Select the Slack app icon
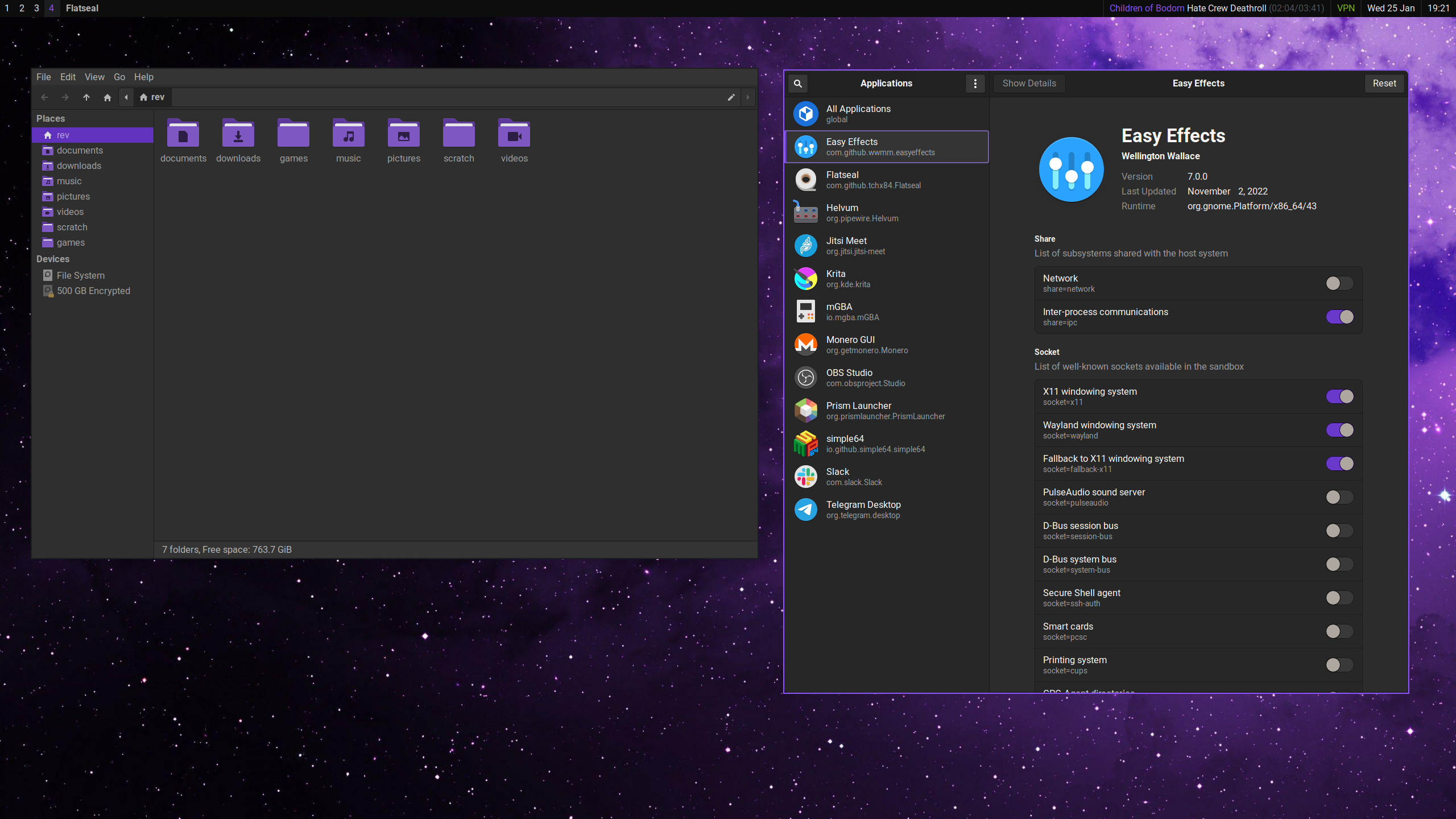Viewport: 1456px width, 819px height. (806, 477)
